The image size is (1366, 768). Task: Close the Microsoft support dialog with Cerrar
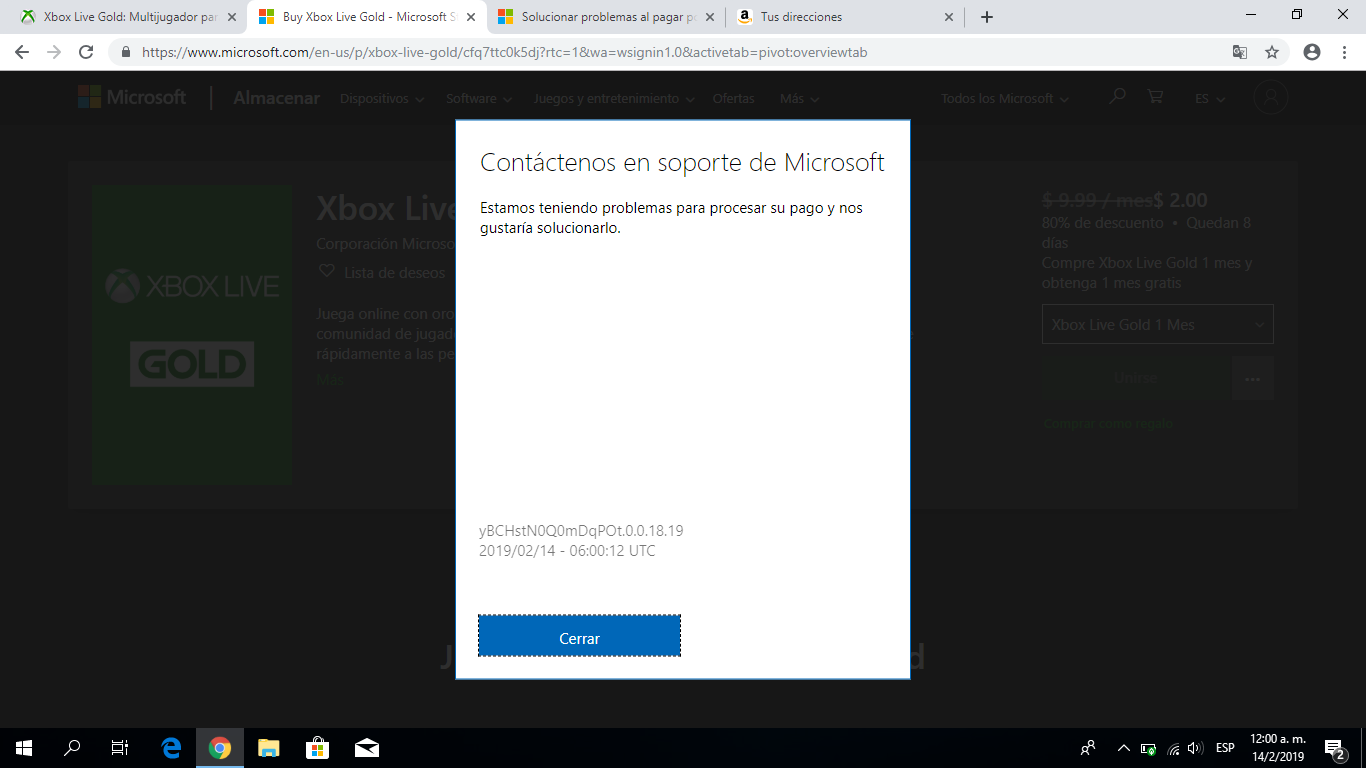579,636
